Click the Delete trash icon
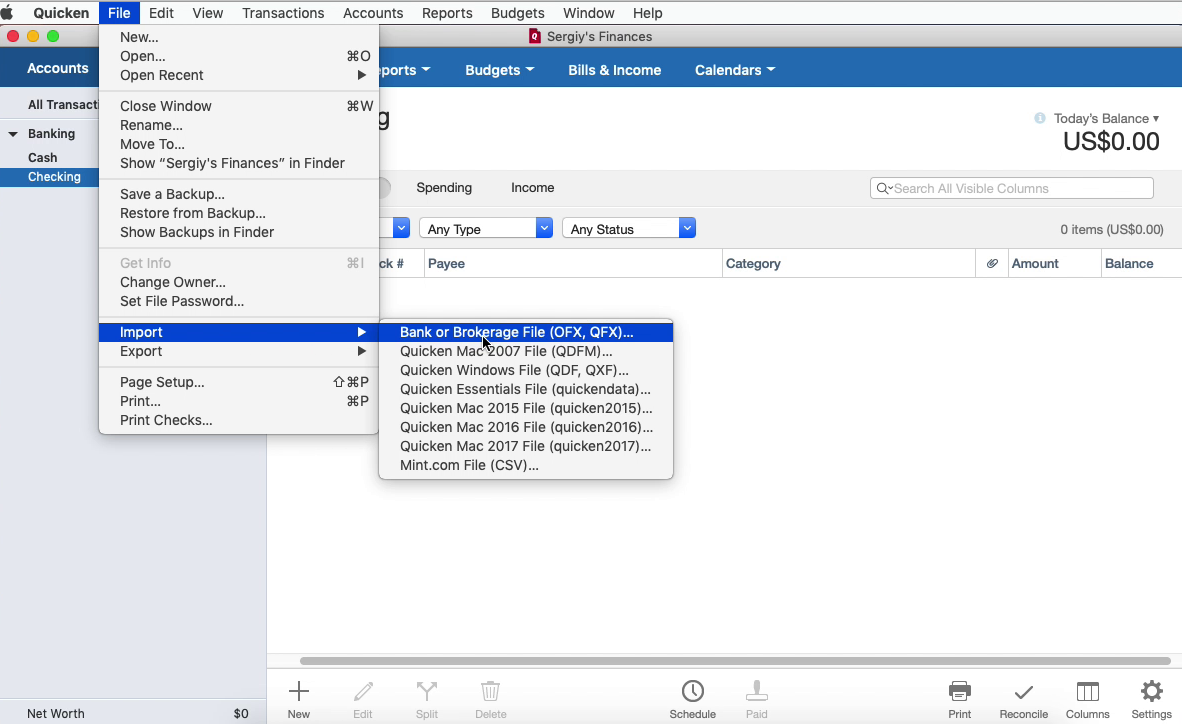This screenshot has height=724, width=1182. [x=491, y=691]
